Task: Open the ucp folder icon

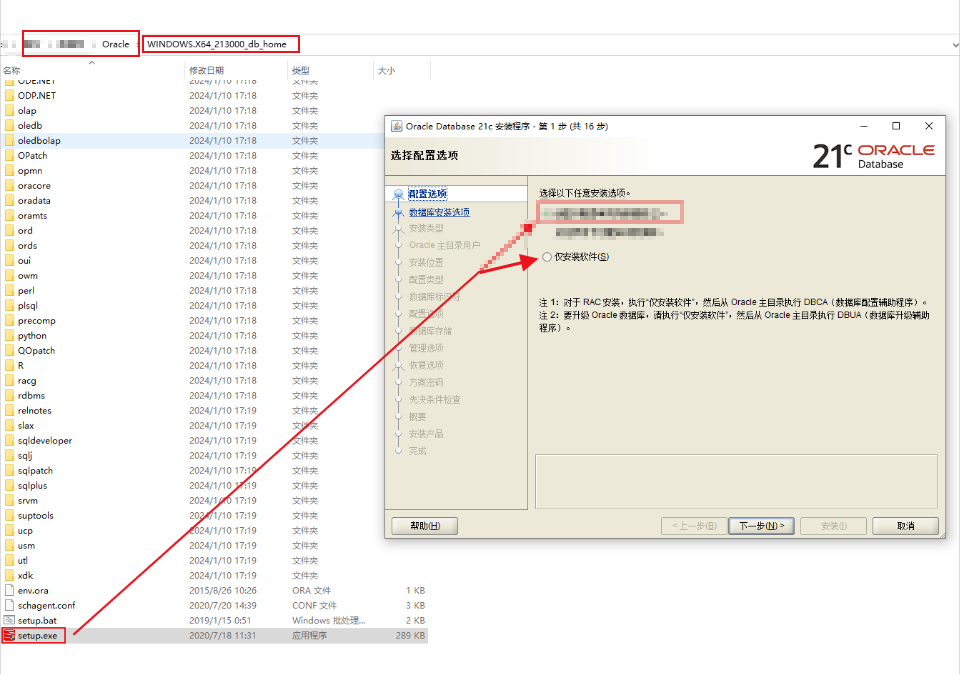Action: coord(9,530)
